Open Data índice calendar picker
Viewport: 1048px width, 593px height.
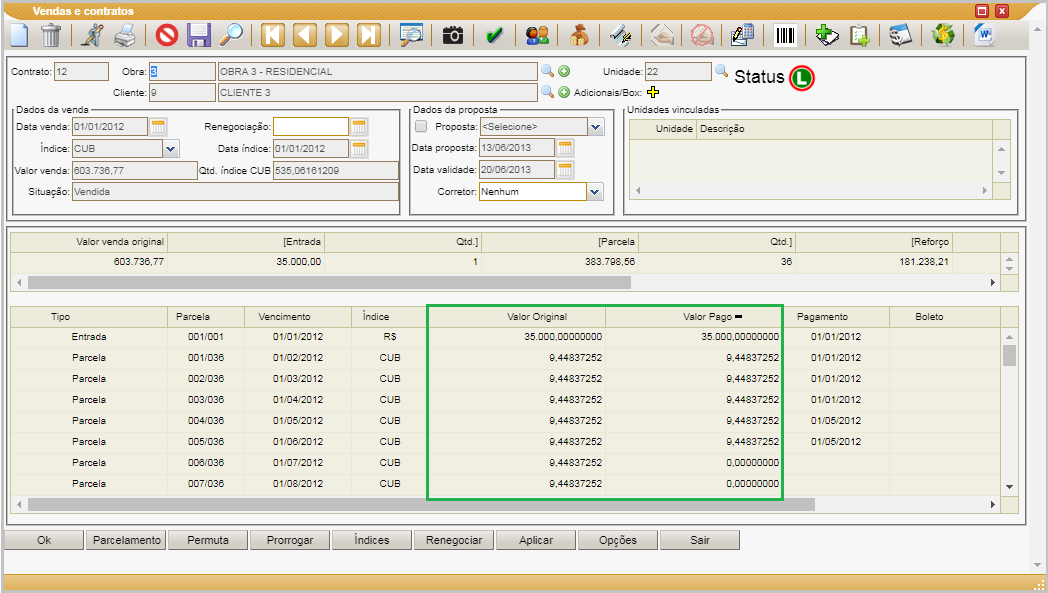(x=359, y=148)
